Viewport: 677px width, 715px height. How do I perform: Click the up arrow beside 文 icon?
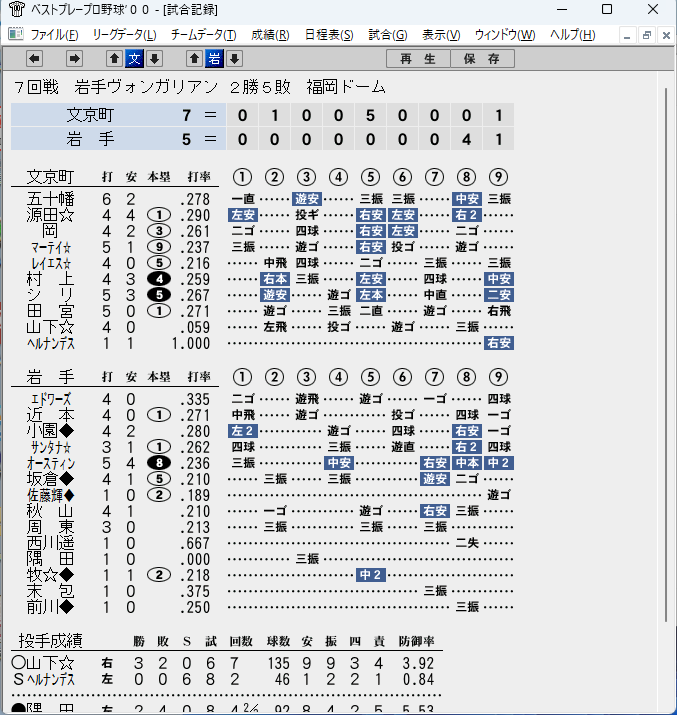click(114, 58)
